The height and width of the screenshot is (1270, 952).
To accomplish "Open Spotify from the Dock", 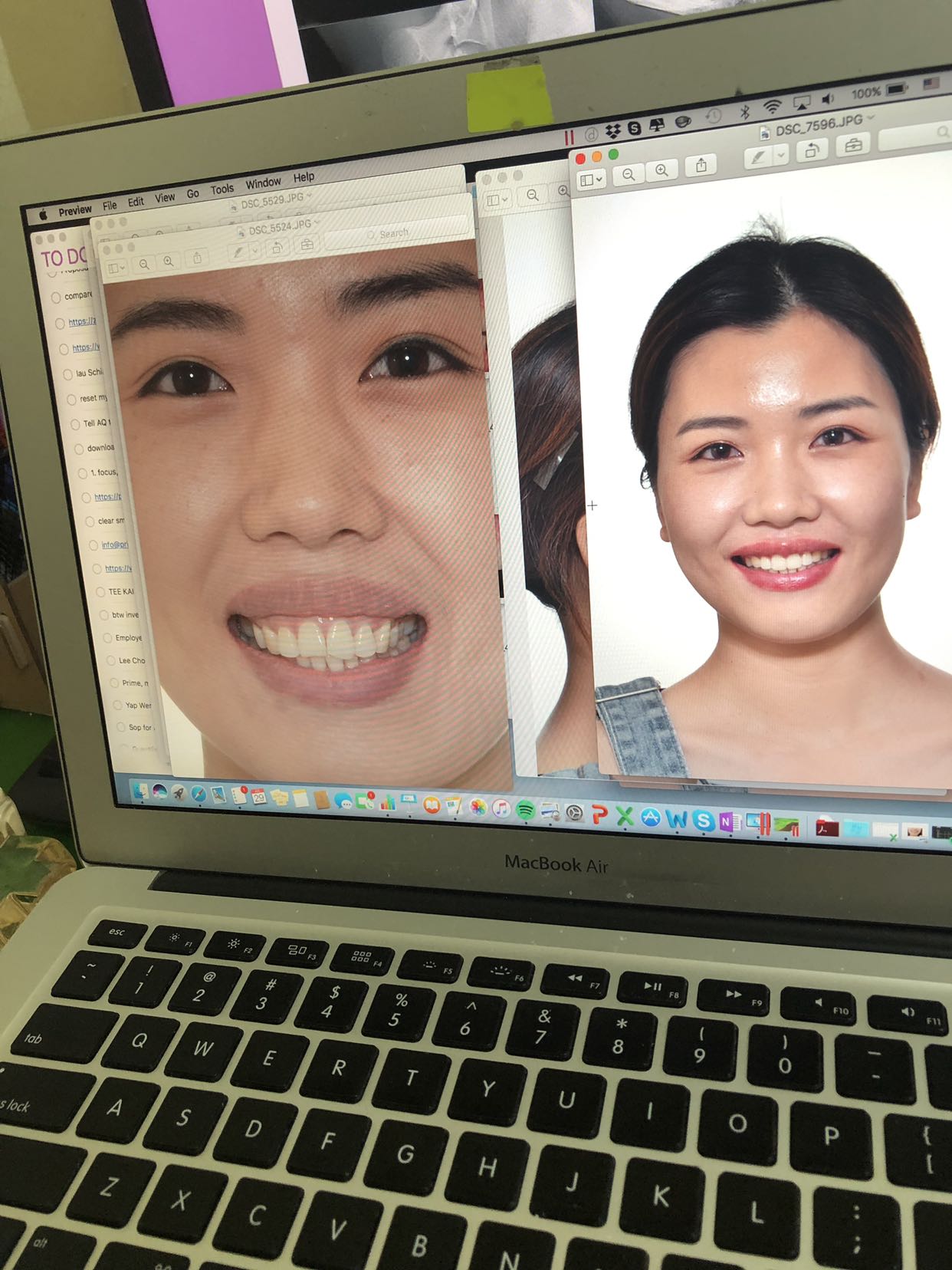I will [525, 810].
